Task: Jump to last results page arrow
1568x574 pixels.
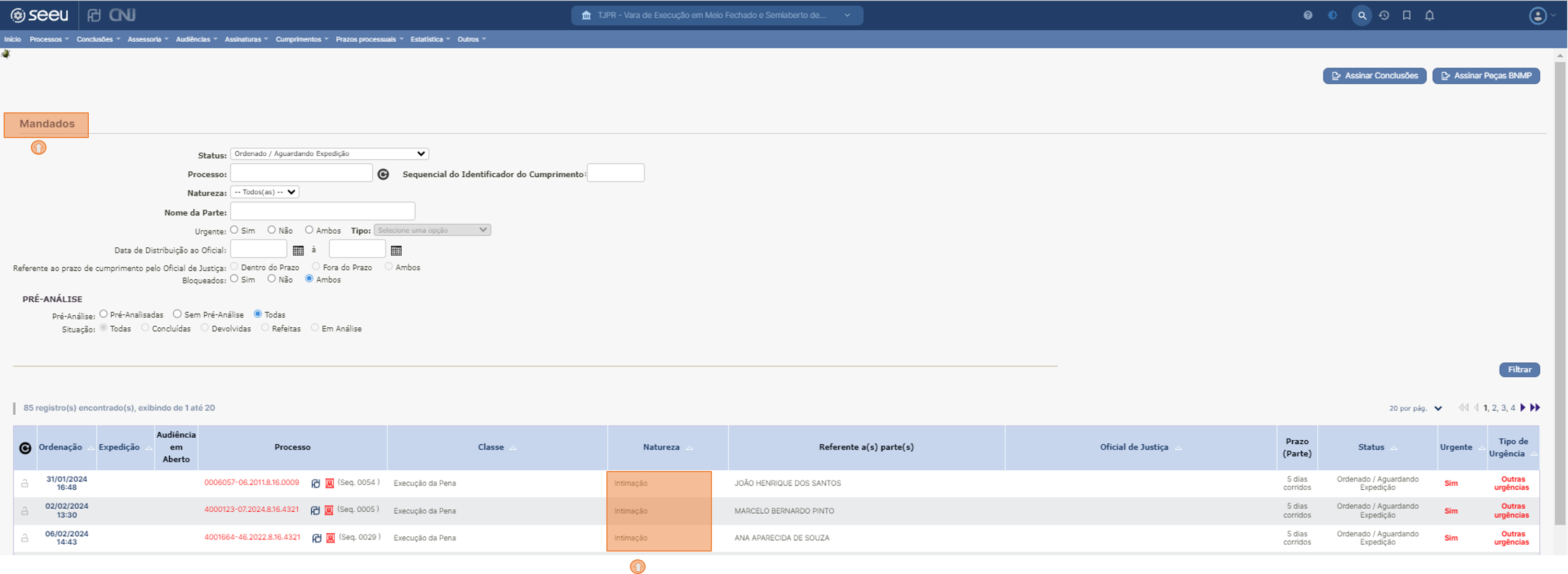Action: (1535, 408)
